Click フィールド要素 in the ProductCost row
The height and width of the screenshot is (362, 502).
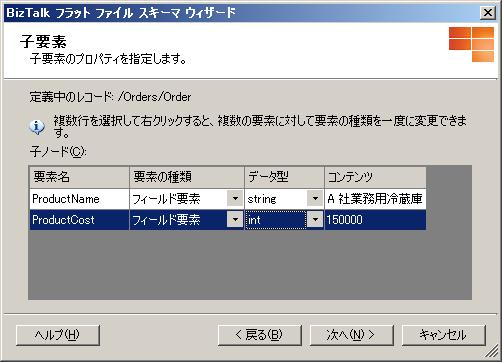click(166, 220)
